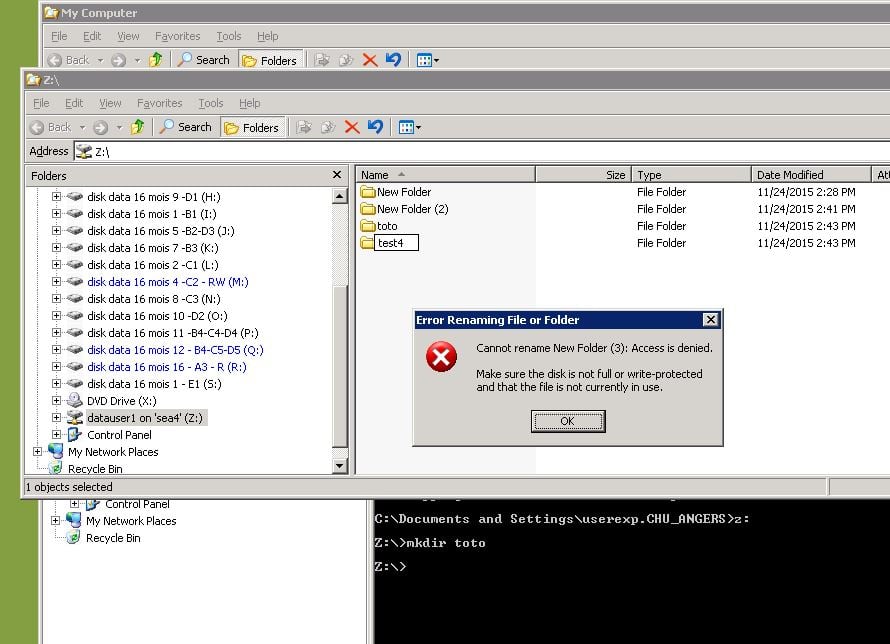Click folder tree scrollbar up arrow

(339, 196)
